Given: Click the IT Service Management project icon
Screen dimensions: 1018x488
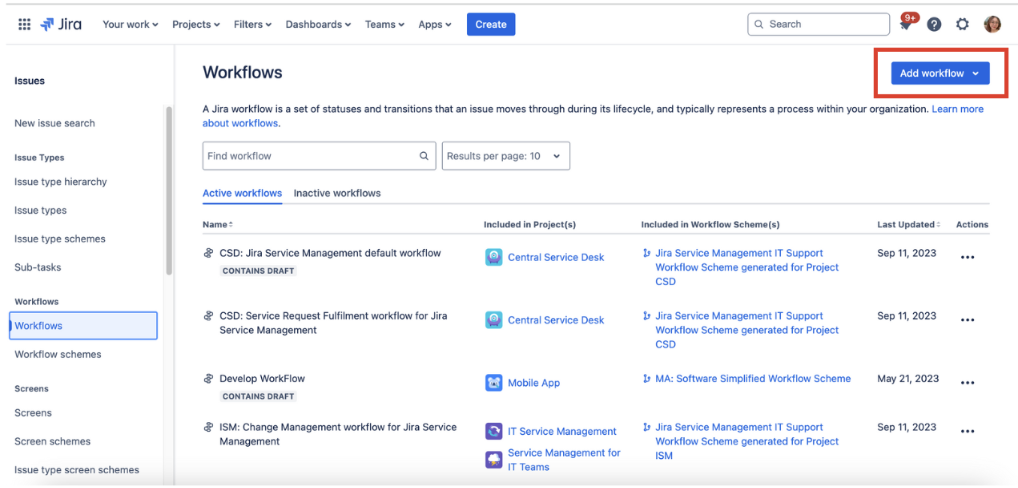Looking at the screenshot, I should tap(493, 432).
